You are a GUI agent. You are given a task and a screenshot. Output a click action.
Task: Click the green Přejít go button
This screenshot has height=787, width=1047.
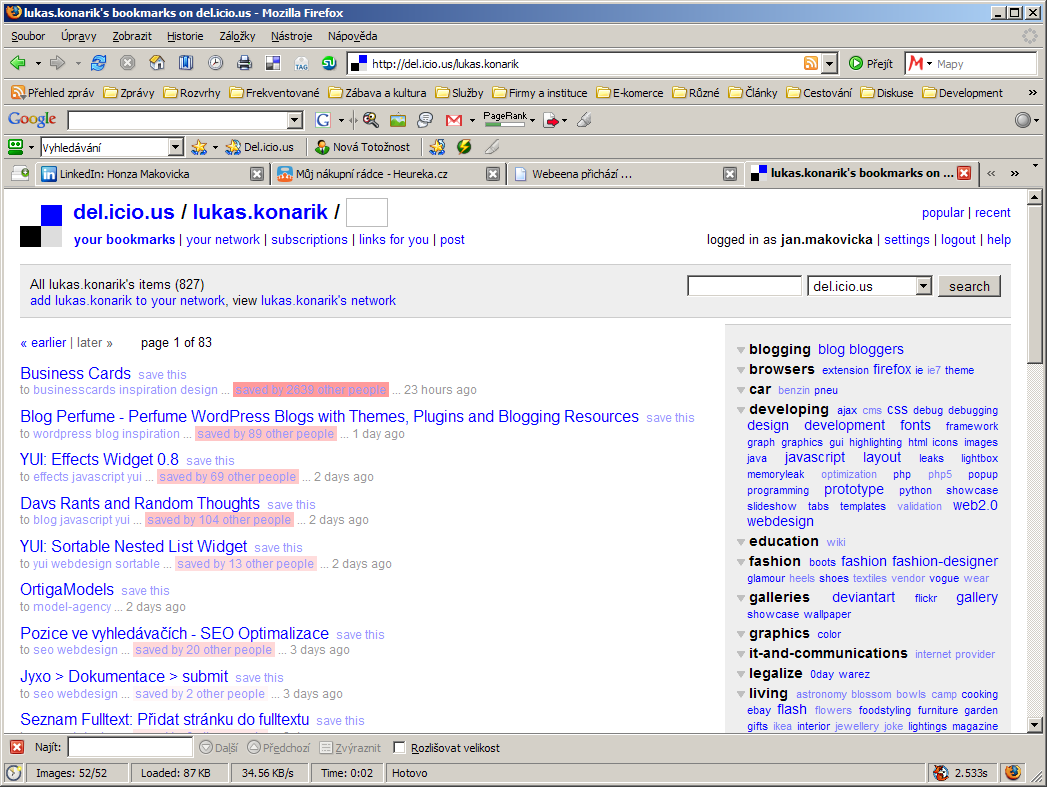(x=871, y=63)
